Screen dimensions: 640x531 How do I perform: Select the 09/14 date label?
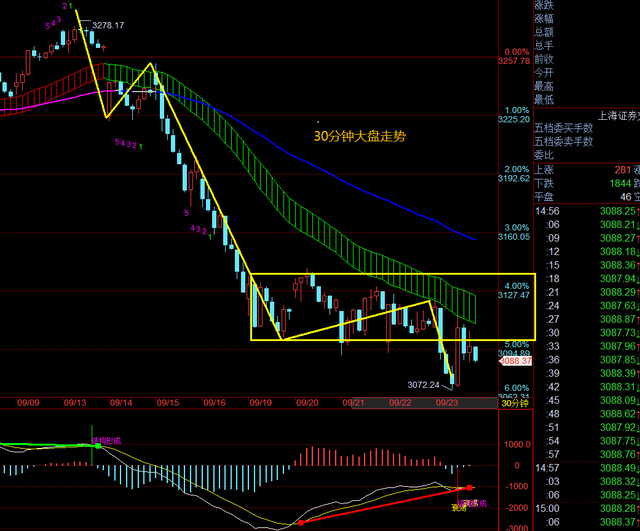click(121, 403)
